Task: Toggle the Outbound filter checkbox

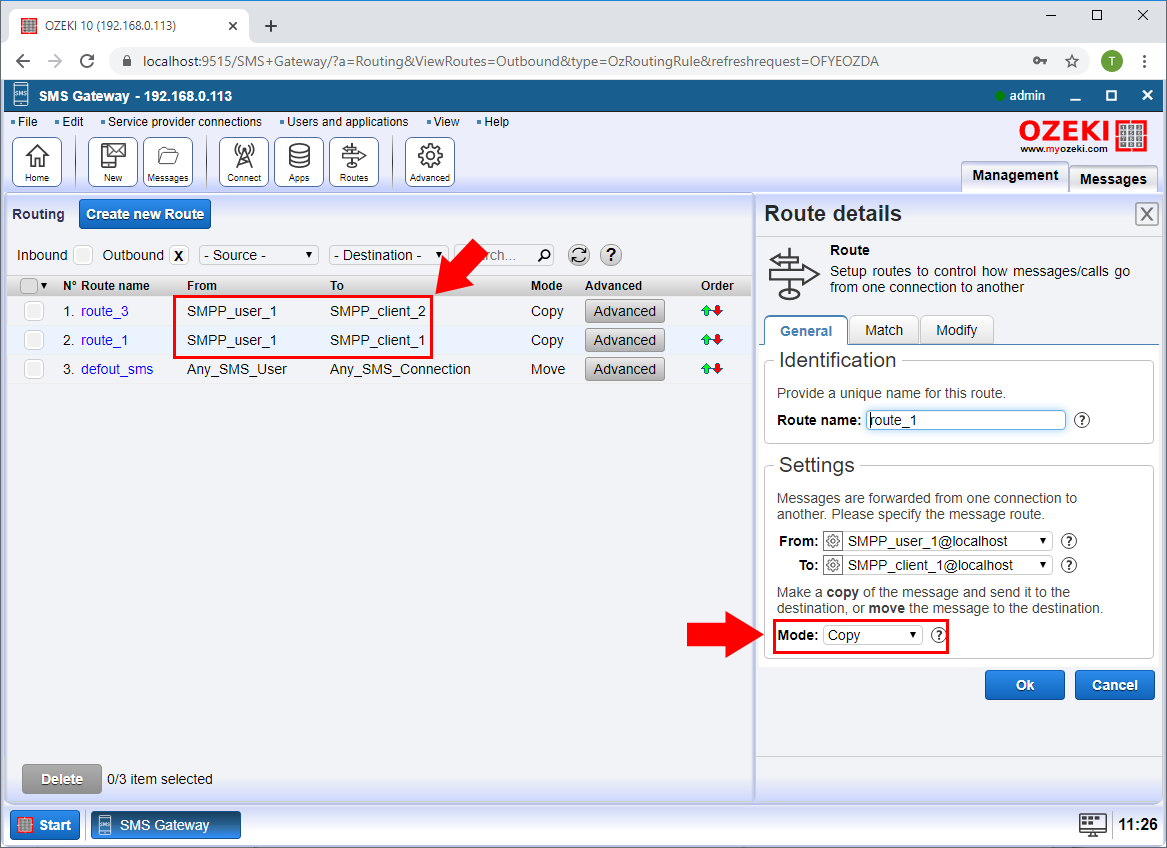Action: click(179, 255)
